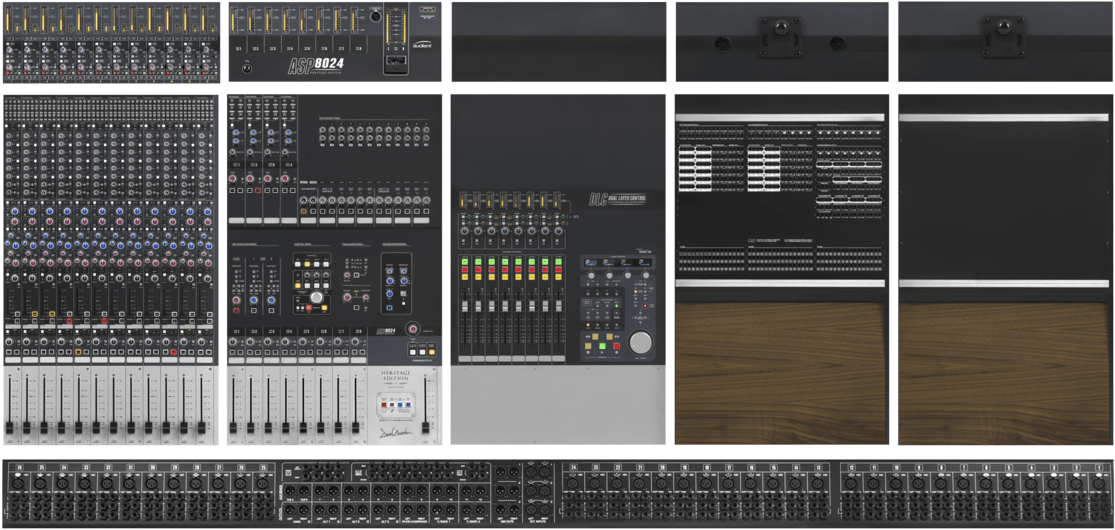Click the white-labelled patchbay panel
This screenshot has height=530, width=1115.
[x=780, y=200]
